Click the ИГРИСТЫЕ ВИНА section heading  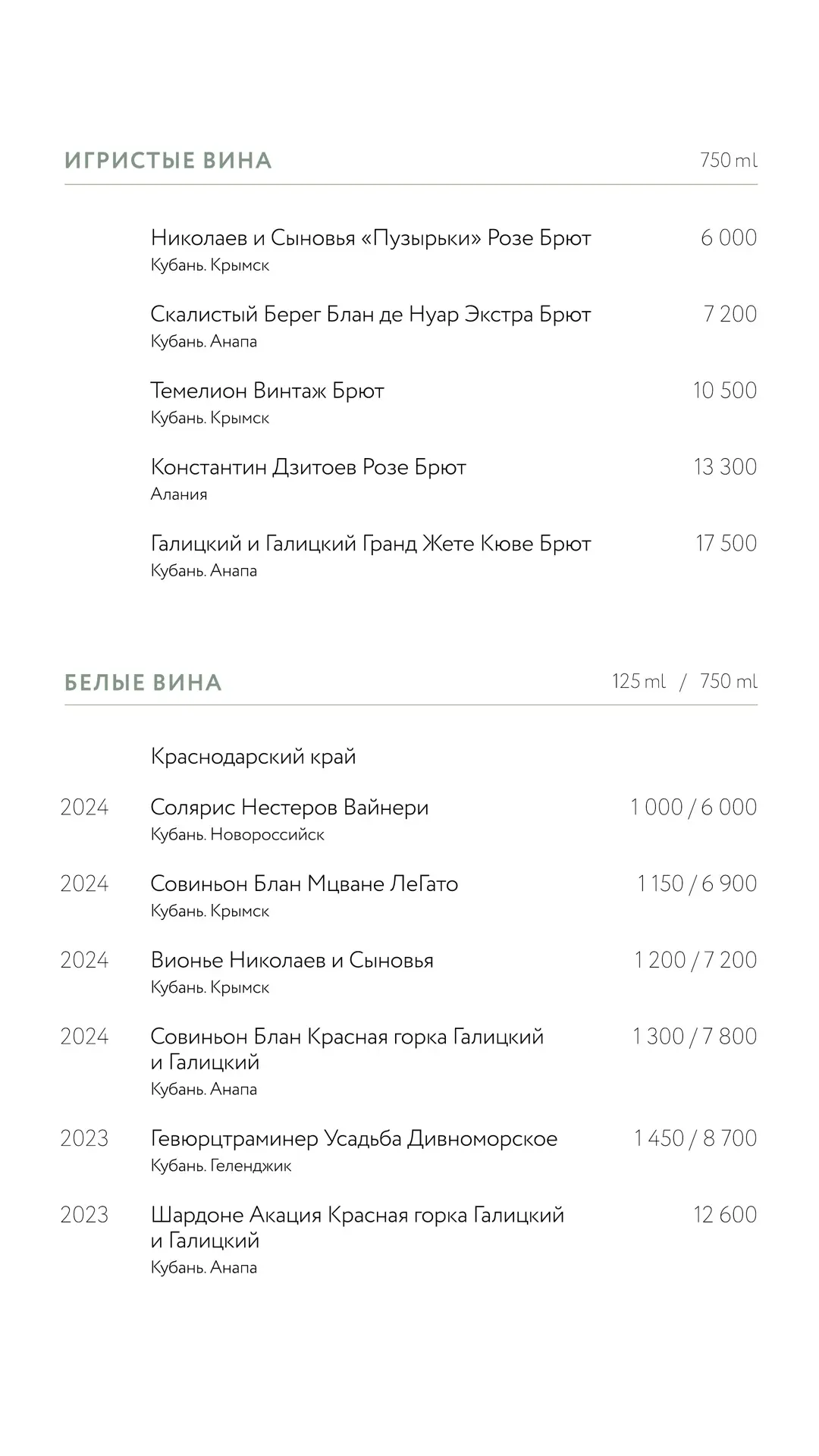pyautogui.click(x=168, y=161)
